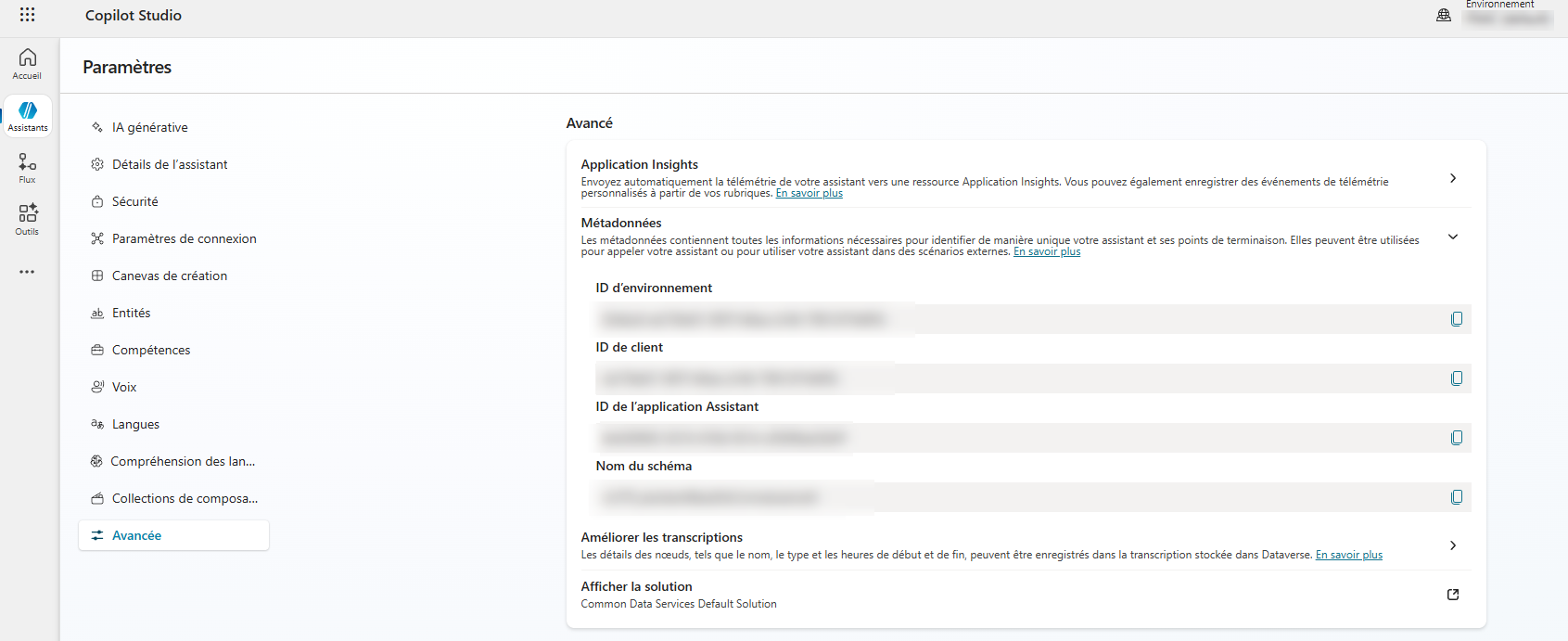Image resolution: width=1568 pixels, height=641 pixels.
Task: Copy the ID de l'application Assistant value
Action: pos(1456,438)
